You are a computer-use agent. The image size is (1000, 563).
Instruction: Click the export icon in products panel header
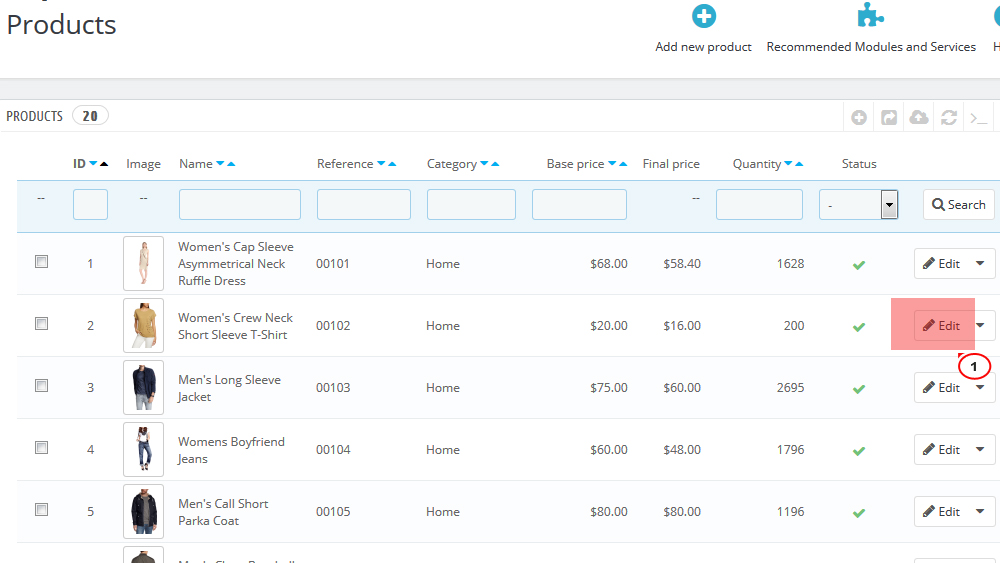click(888, 117)
